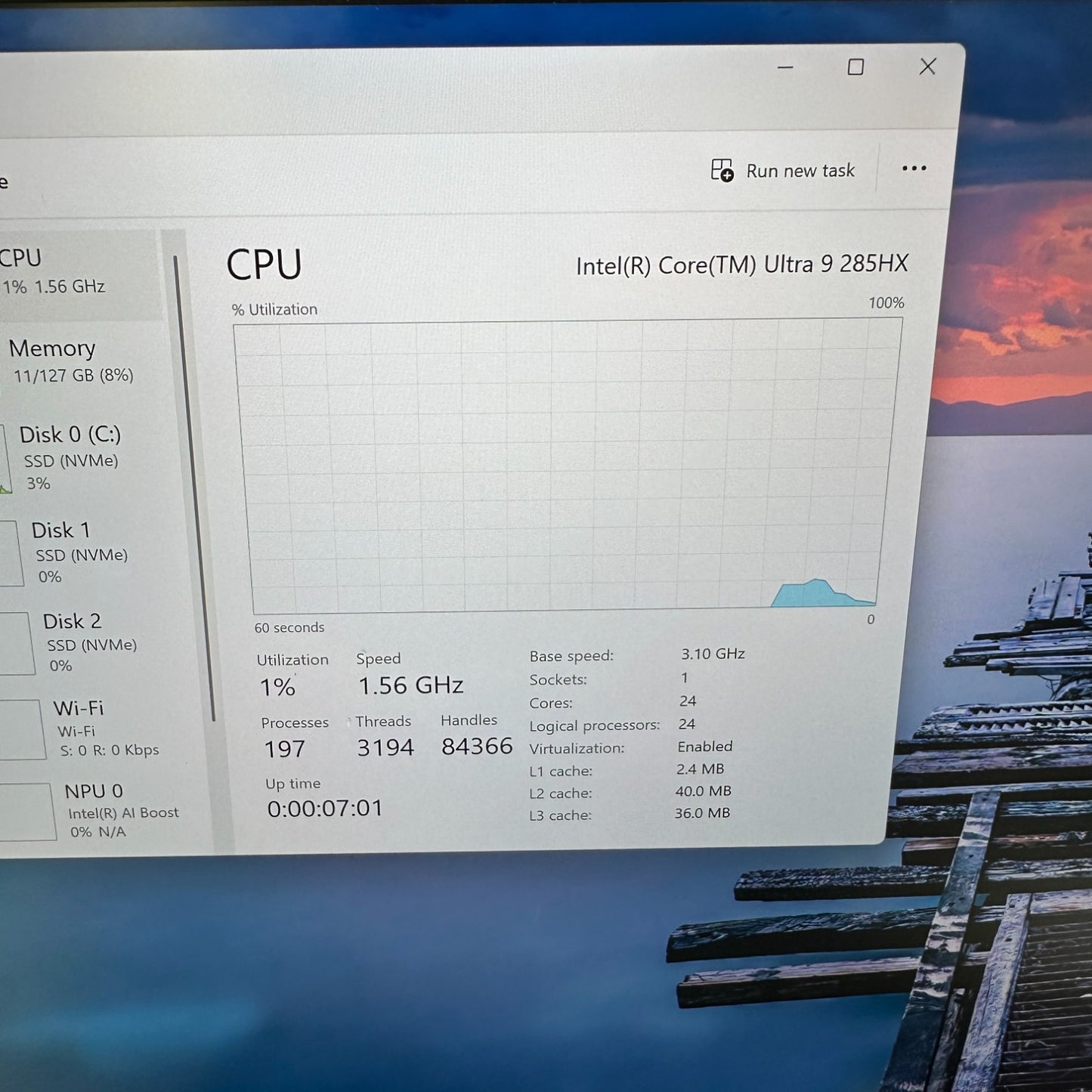Click the Processes count 197
1092x1092 pixels.
[285, 749]
